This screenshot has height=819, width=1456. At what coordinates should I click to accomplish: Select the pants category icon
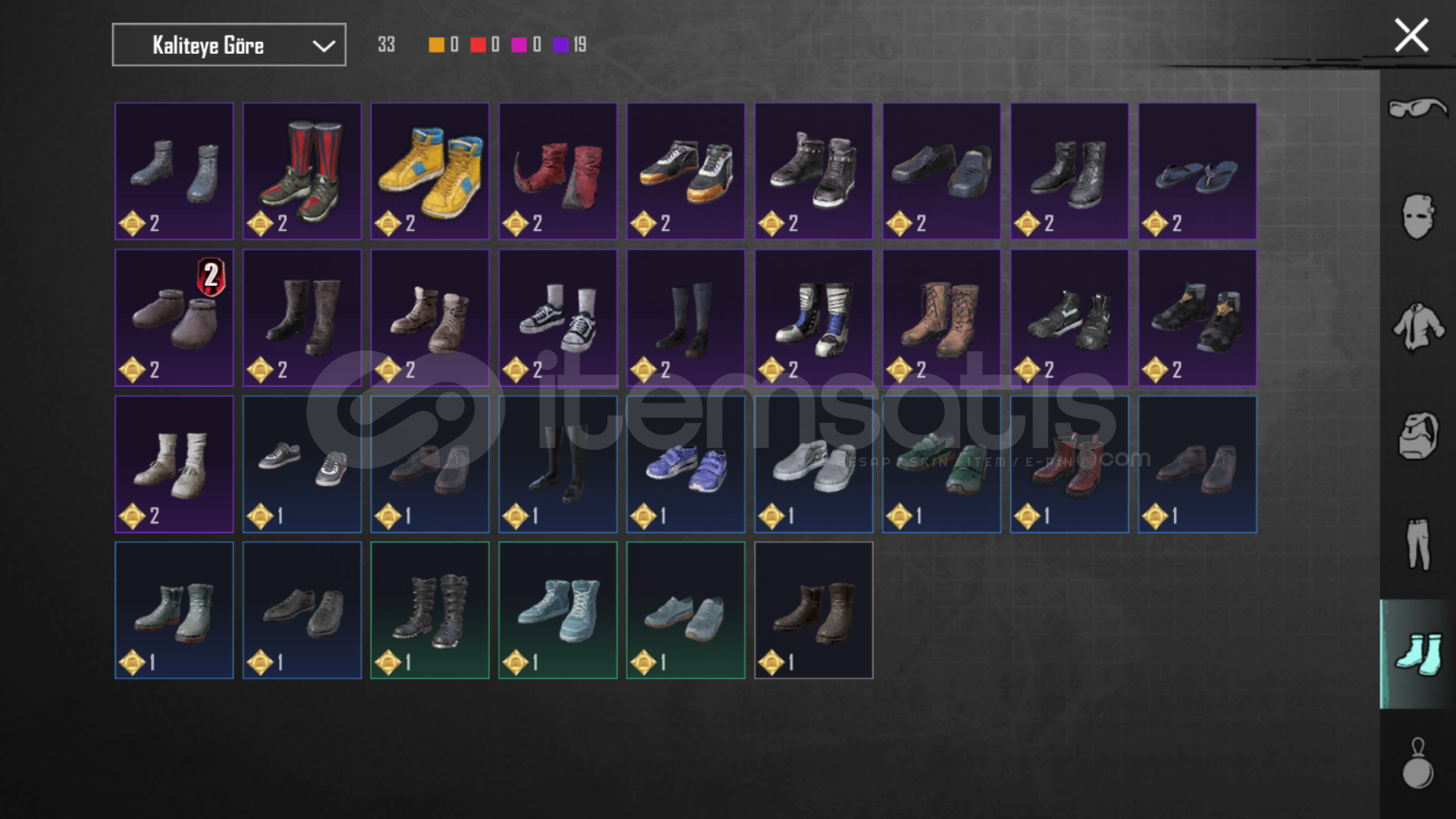(x=1417, y=544)
